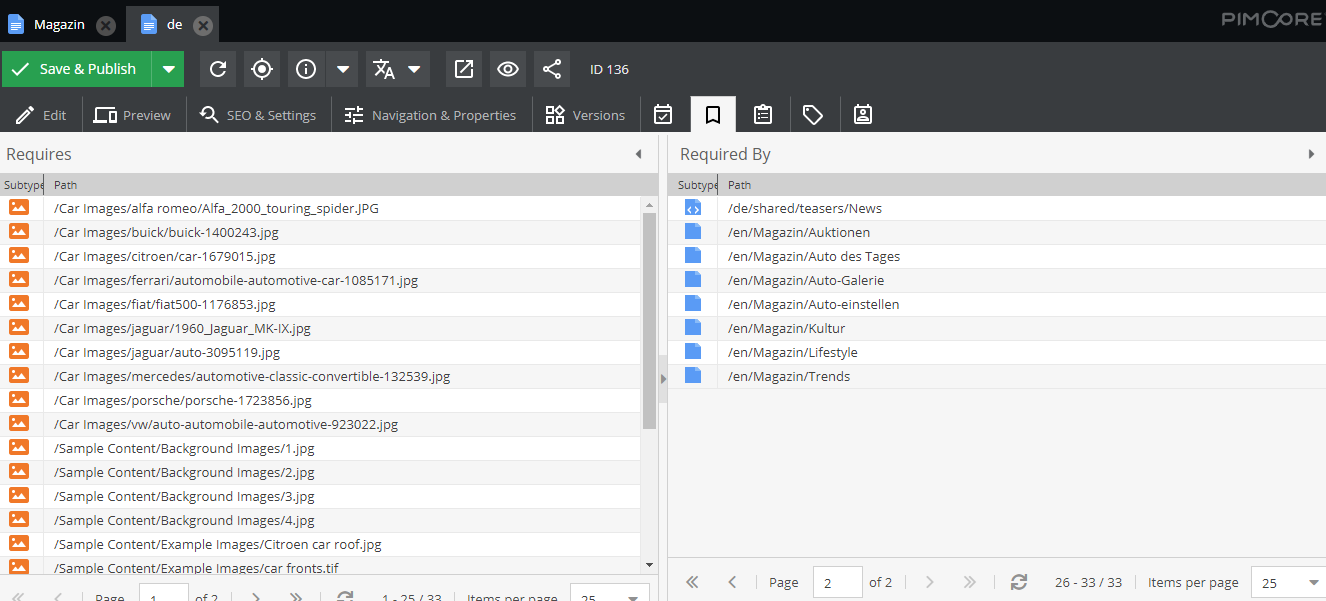Viewport: 1326px width, 601px height.
Task: Open document in new window via external-link icon
Action: tap(463, 69)
